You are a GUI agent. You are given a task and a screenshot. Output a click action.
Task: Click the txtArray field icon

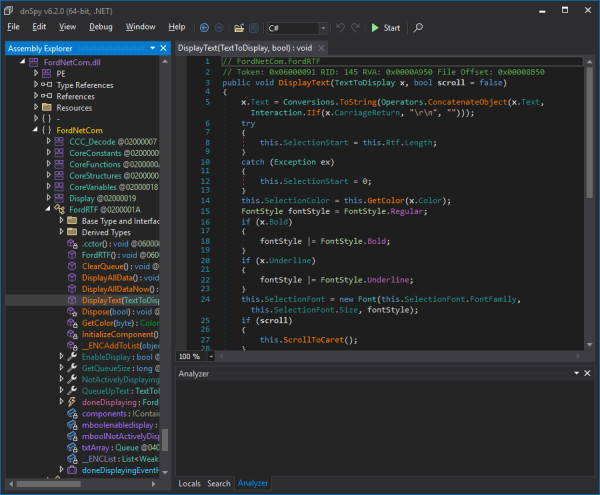(72, 447)
